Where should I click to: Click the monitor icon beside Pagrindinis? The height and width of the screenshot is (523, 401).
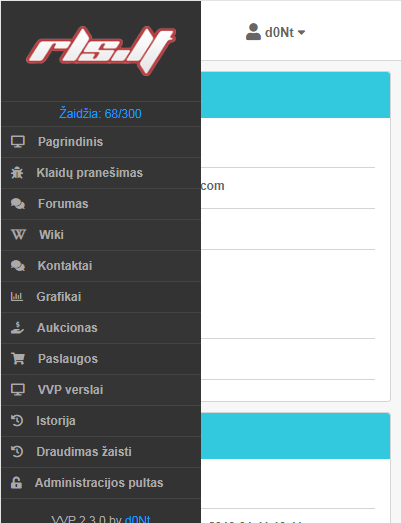(x=18, y=142)
